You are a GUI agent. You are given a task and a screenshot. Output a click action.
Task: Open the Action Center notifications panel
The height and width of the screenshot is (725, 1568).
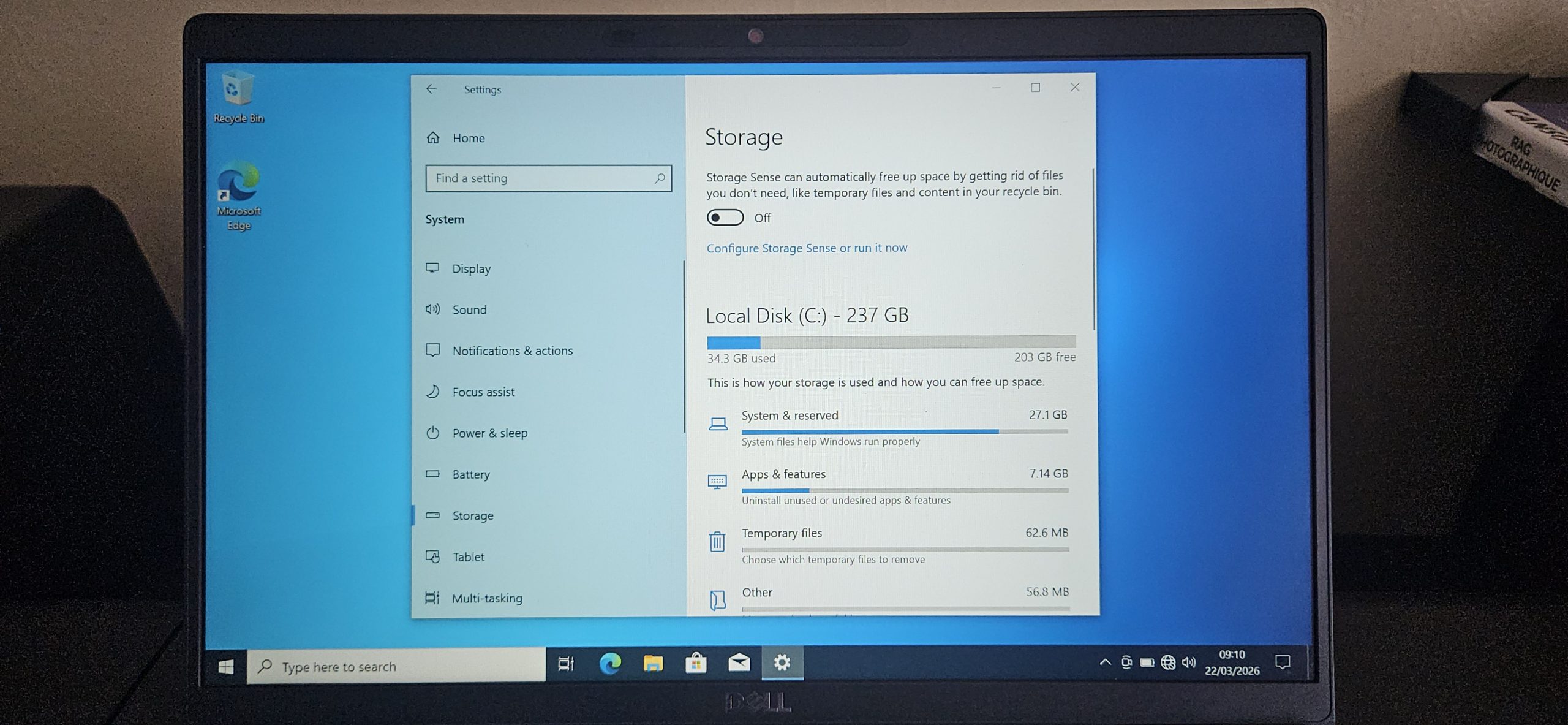[1282, 662]
